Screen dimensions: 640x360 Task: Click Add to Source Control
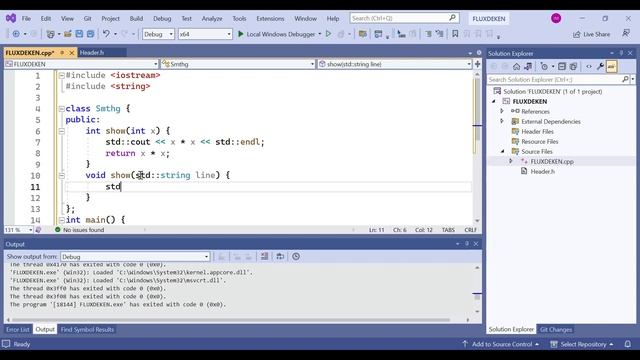(501, 344)
